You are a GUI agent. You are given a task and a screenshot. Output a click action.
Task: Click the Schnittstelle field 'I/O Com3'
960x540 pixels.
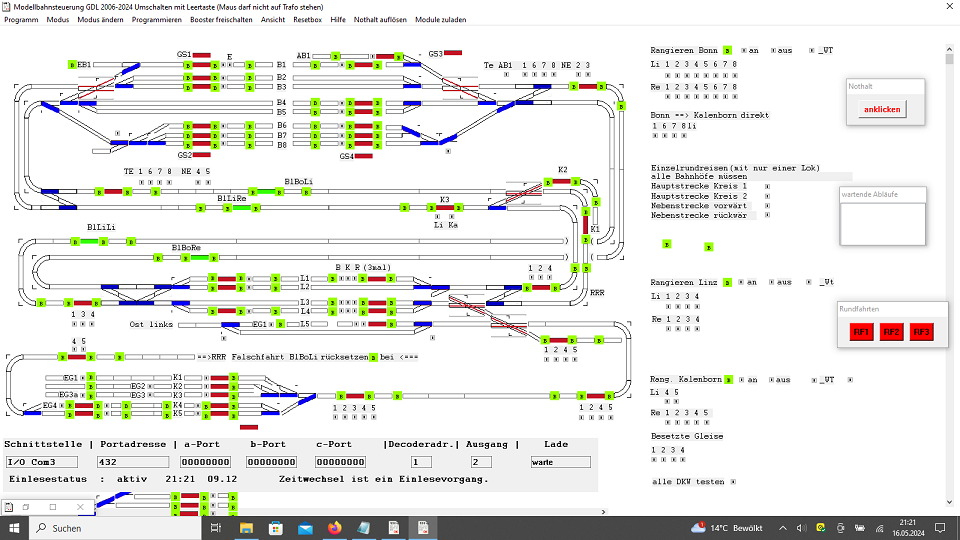coord(42,462)
